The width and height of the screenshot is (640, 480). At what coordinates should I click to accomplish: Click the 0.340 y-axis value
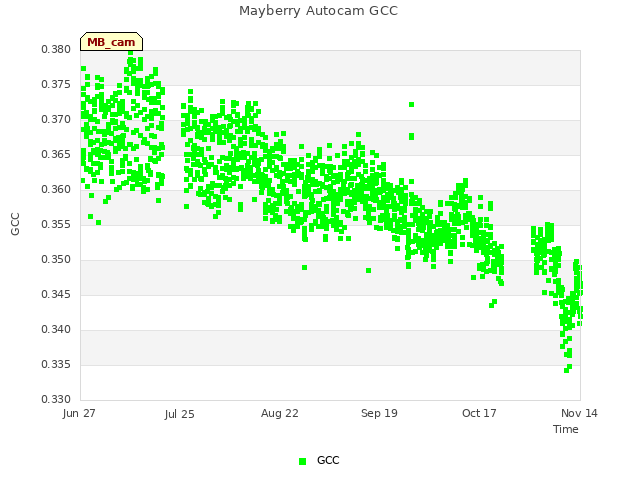point(56,329)
